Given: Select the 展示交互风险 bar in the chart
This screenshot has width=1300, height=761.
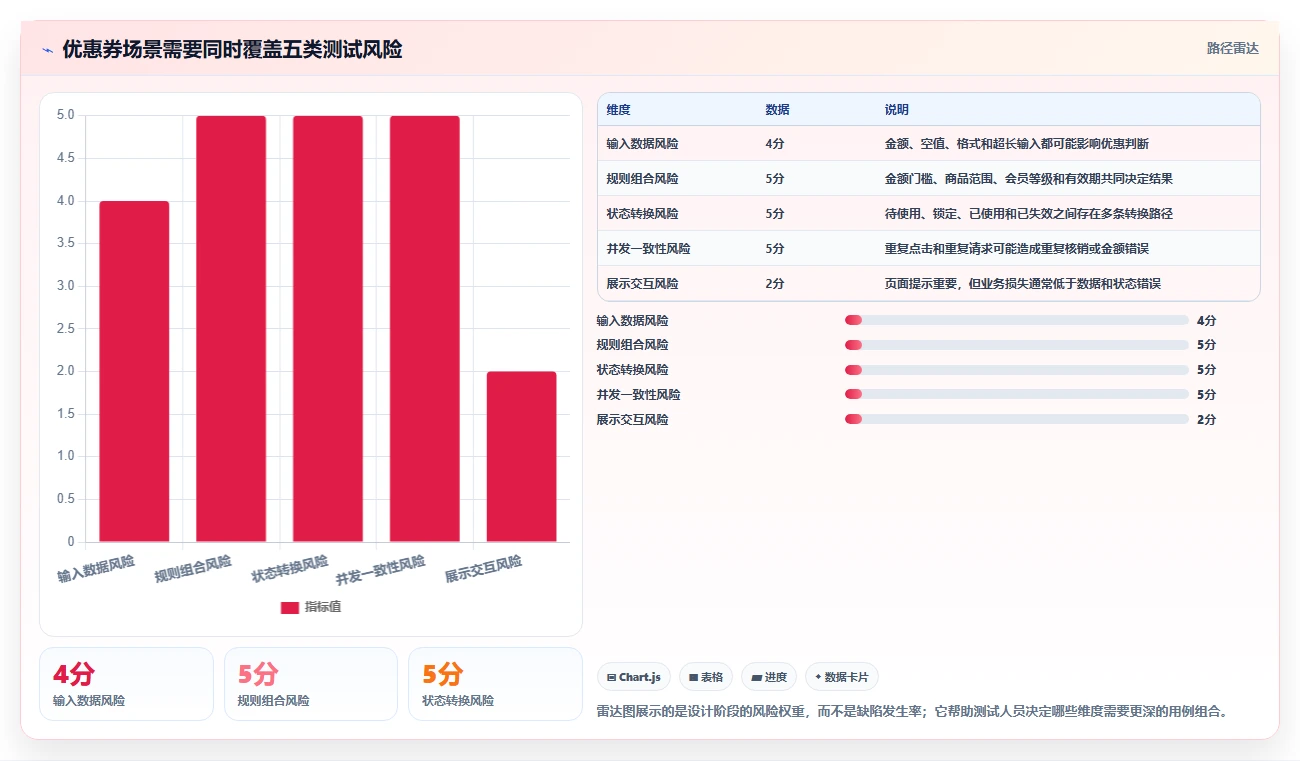Looking at the screenshot, I should click(x=522, y=457).
